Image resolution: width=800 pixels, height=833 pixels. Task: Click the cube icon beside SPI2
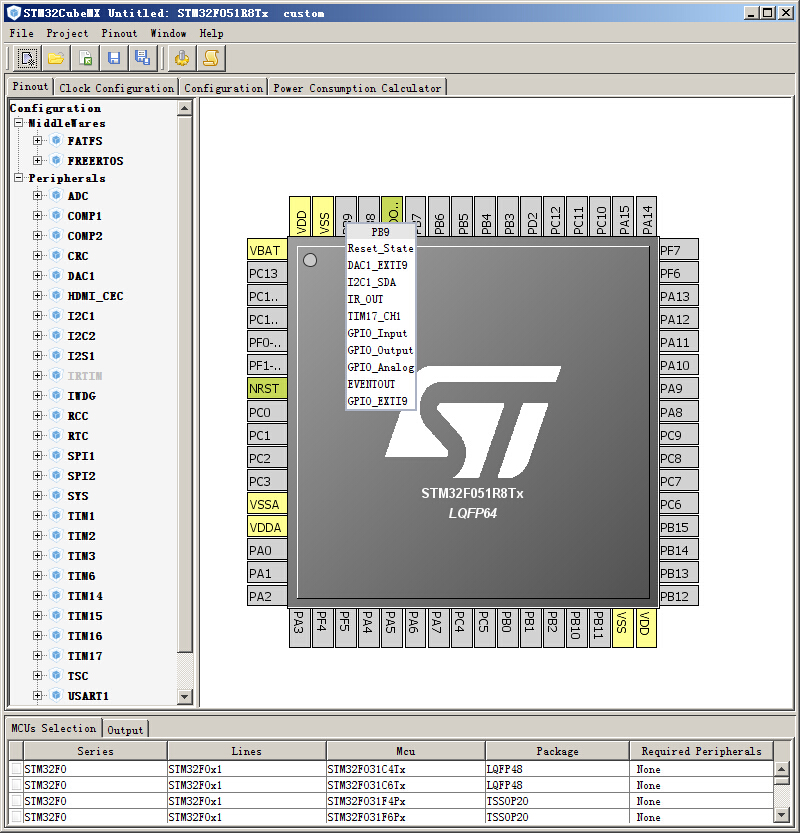[x=56, y=475]
